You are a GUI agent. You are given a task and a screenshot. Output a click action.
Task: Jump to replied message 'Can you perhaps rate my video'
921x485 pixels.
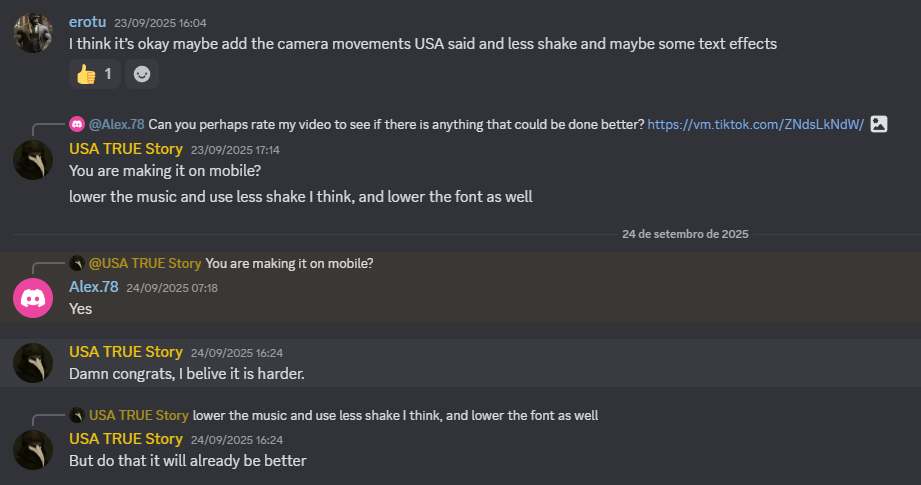(x=396, y=125)
